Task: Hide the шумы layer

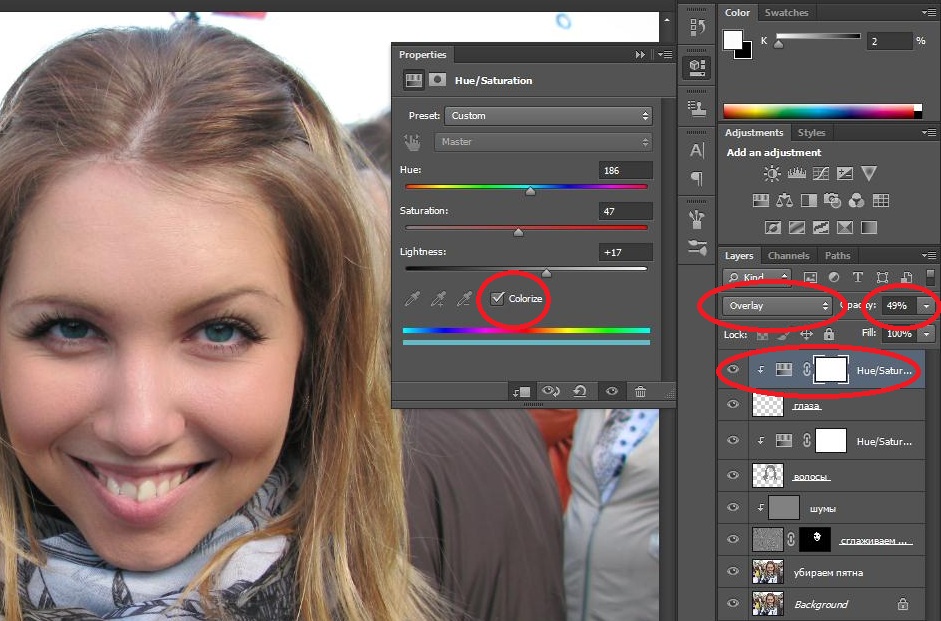Action: click(733, 507)
